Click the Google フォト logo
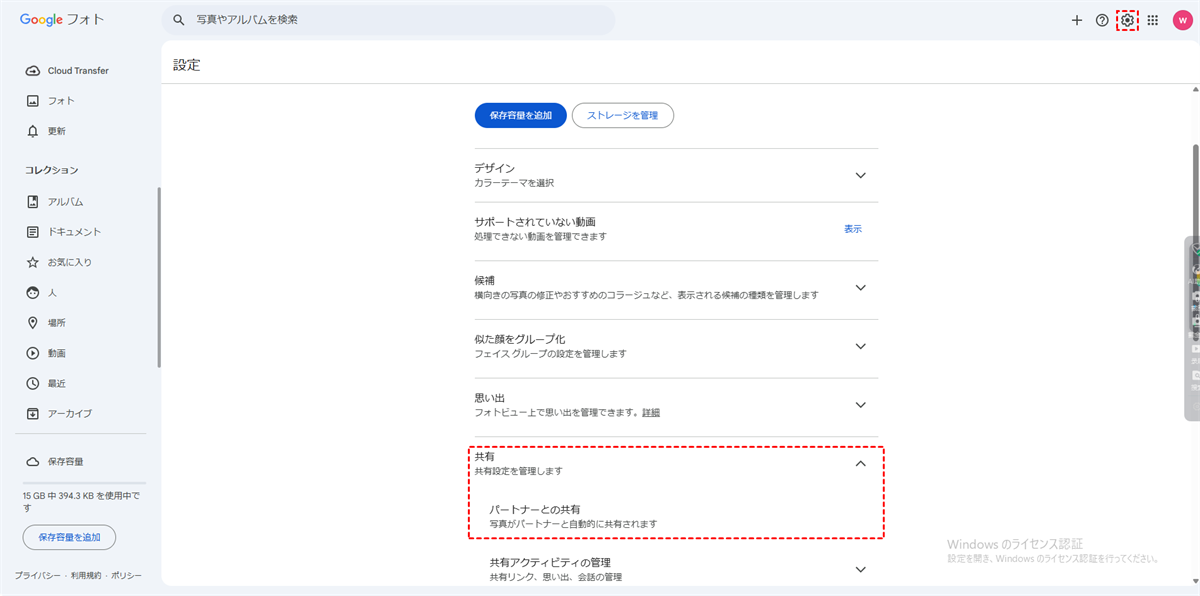The height and width of the screenshot is (596, 1200). pyautogui.click(x=61, y=20)
